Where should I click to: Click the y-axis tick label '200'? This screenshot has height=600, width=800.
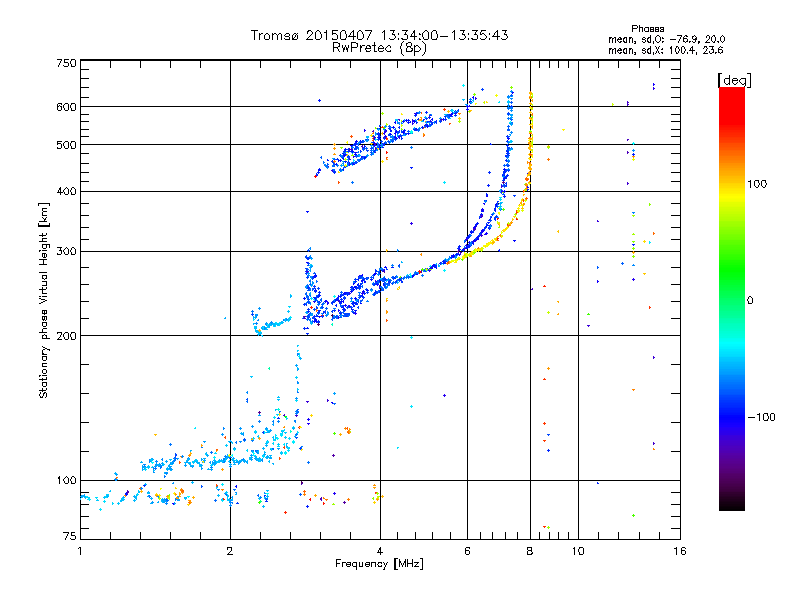click(x=66, y=336)
